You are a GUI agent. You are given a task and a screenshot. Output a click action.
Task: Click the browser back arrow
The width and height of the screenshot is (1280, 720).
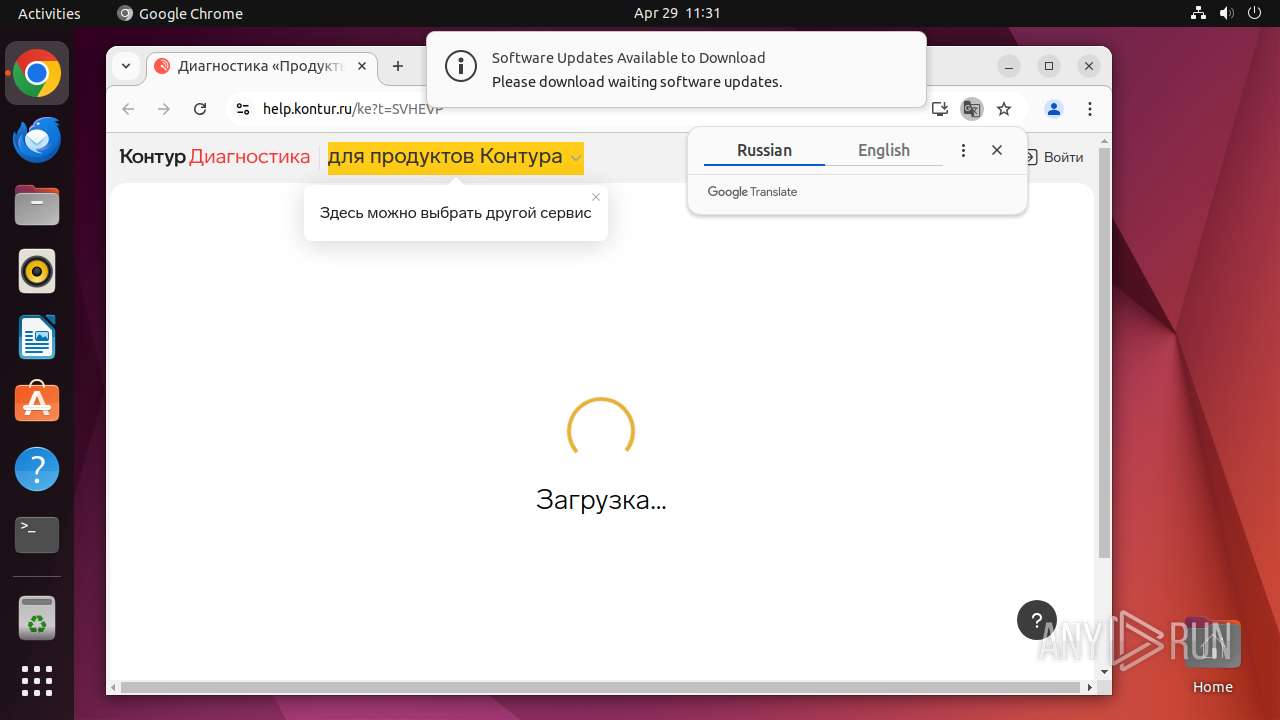point(128,109)
